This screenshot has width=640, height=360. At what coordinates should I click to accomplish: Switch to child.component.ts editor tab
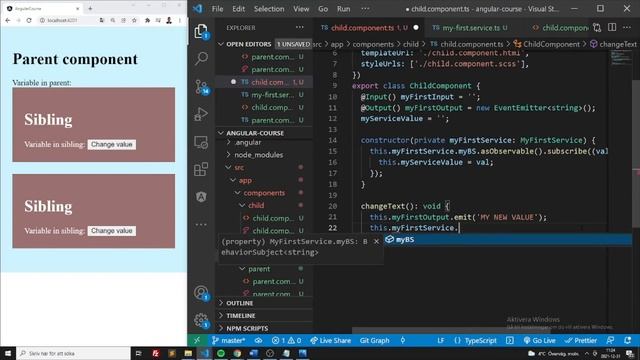368,28
